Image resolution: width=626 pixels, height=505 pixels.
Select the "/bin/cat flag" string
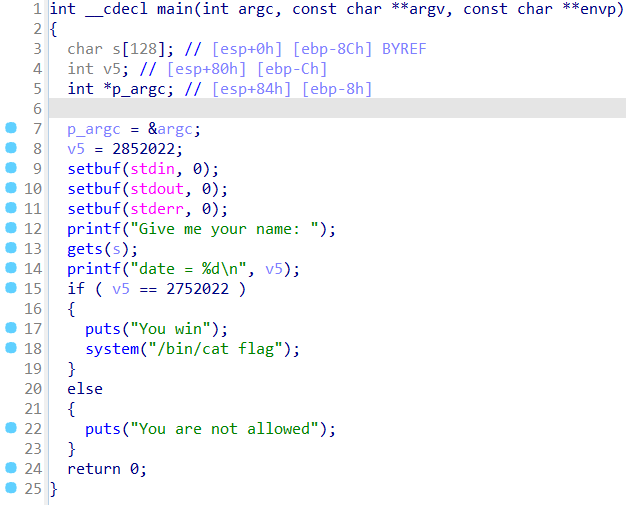(215, 349)
